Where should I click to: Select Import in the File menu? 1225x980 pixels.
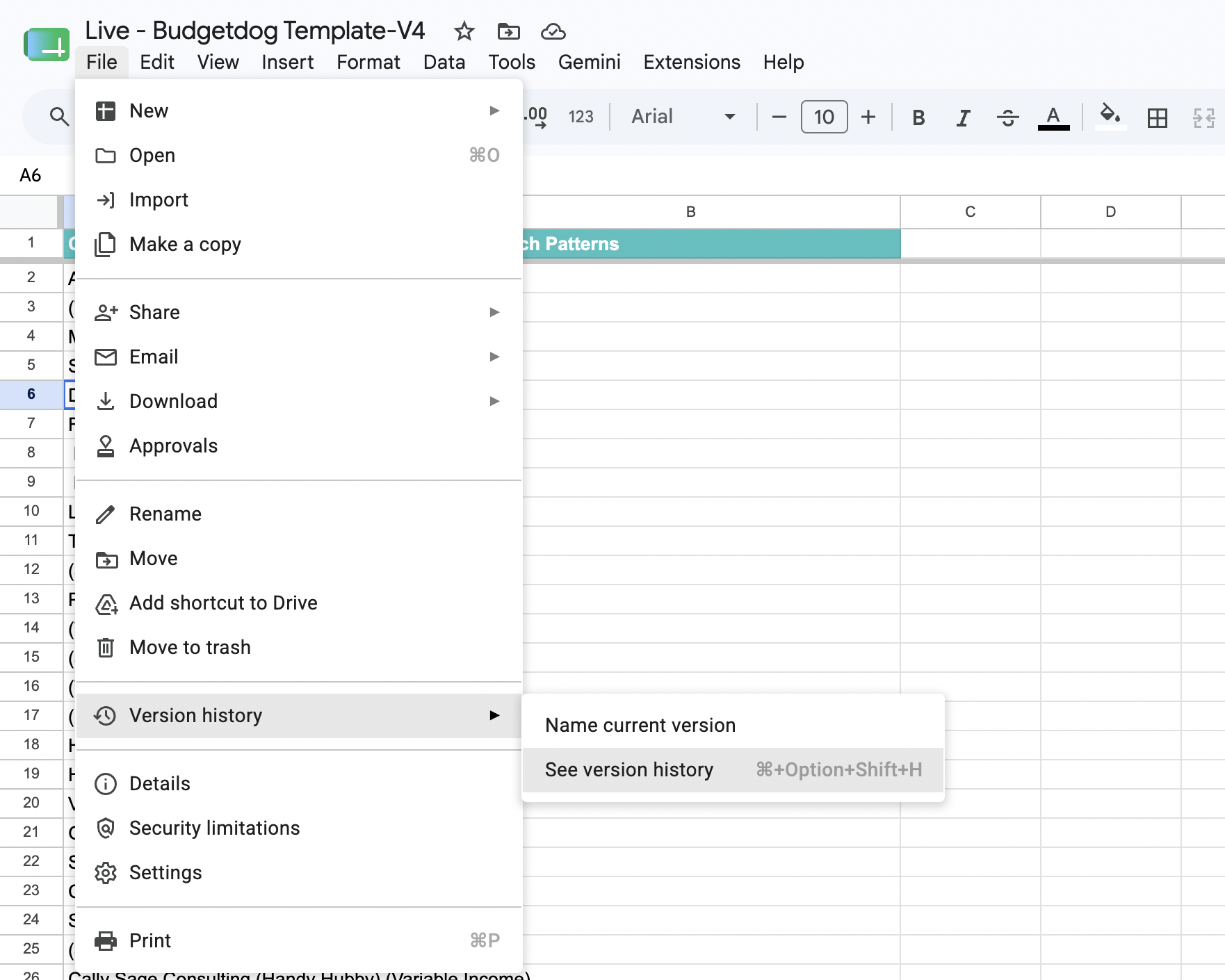tap(299, 199)
